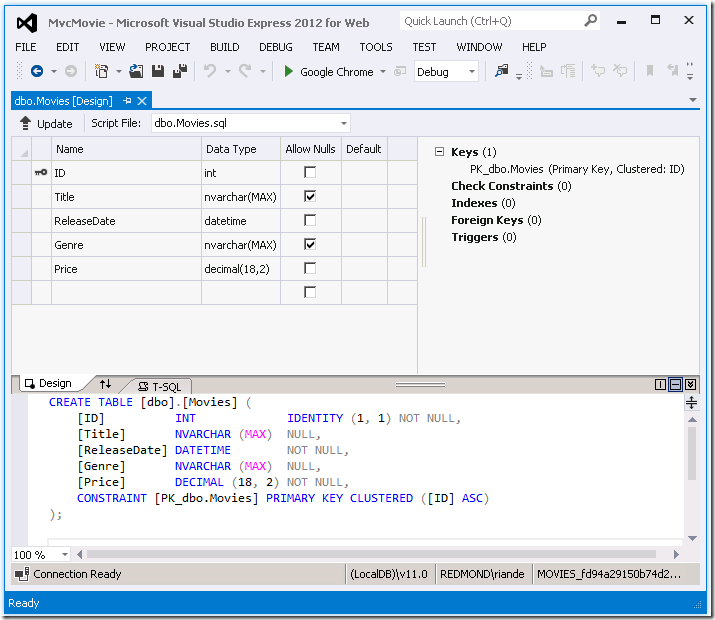This screenshot has height=620, width=715.
Task: Click the swap panes arrows icon
Action: click(x=106, y=384)
